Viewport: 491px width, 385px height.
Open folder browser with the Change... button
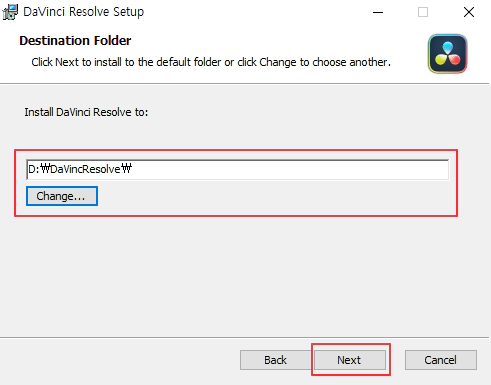[62, 196]
